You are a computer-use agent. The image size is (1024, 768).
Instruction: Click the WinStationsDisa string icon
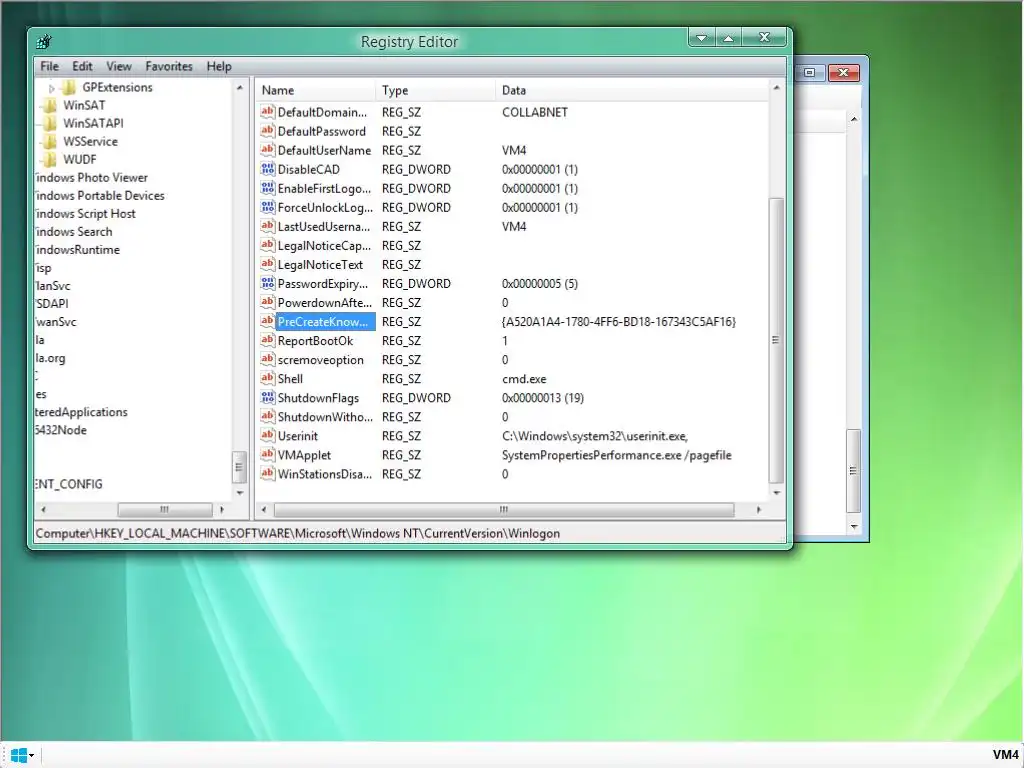pyautogui.click(x=267, y=473)
